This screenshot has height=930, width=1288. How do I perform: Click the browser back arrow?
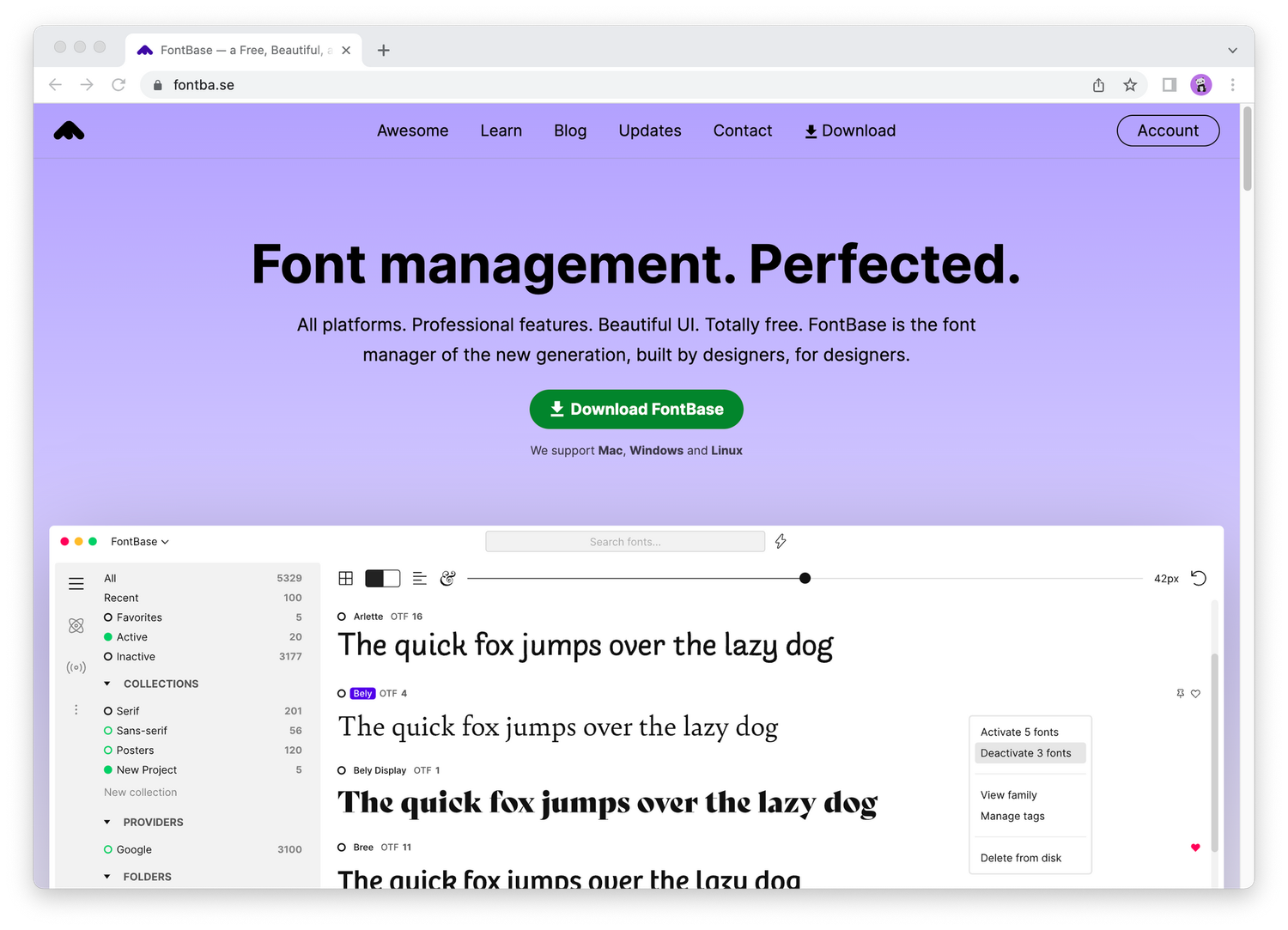click(55, 84)
